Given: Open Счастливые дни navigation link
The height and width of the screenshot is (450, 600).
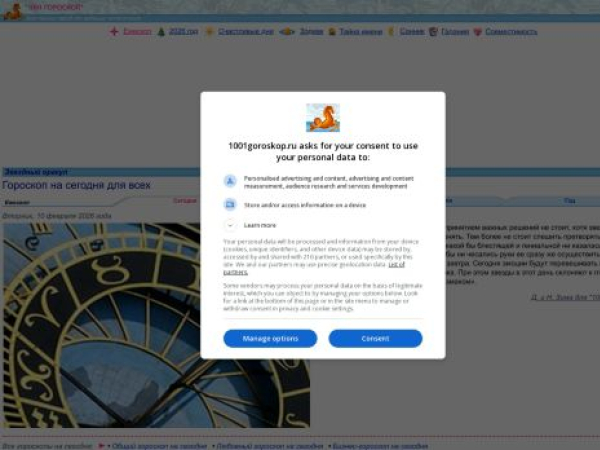Looking at the screenshot, I should [x=246, y=32].
